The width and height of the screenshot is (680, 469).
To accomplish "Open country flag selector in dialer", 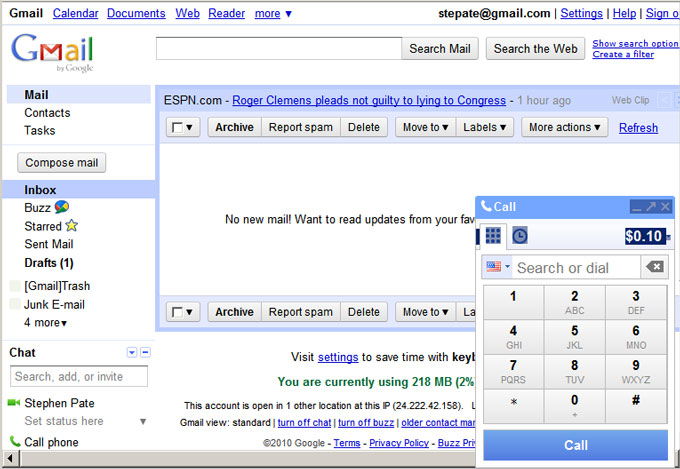I will pos(497,266).
